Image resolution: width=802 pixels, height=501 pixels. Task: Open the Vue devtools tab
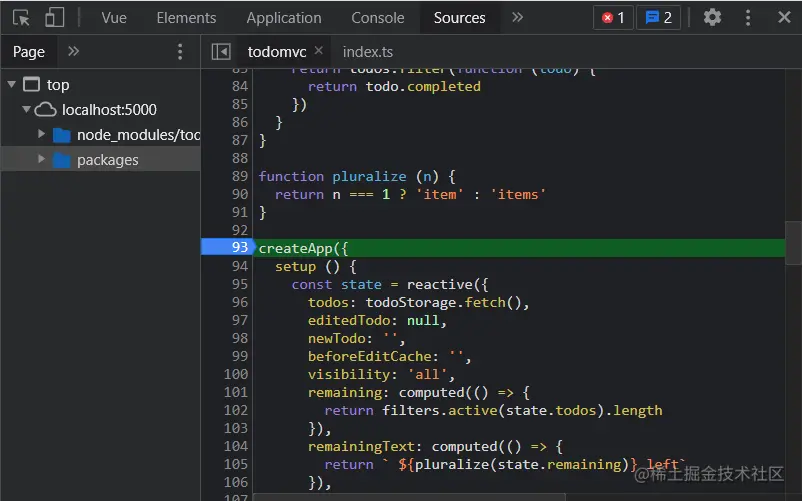(114, 18)
